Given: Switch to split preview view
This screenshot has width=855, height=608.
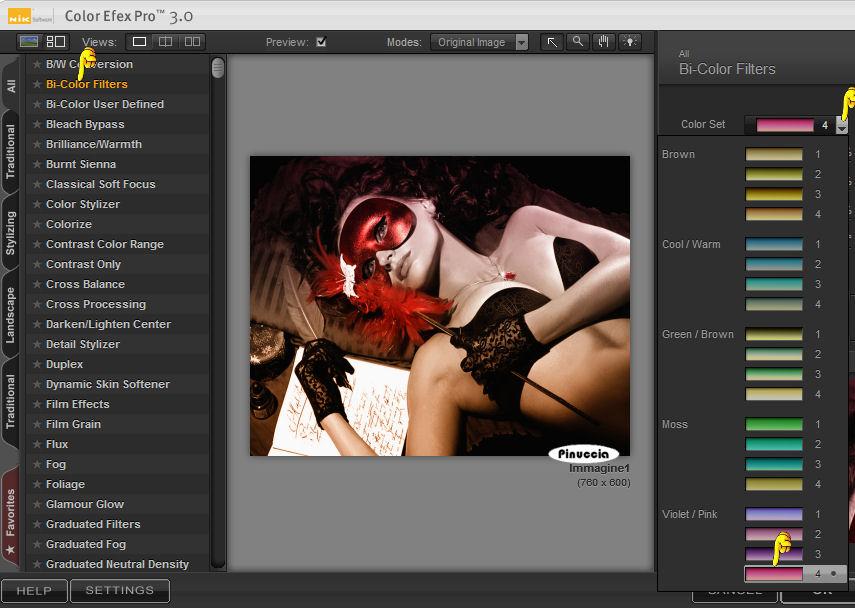Looking at the screenshot, I should [165, 42].
